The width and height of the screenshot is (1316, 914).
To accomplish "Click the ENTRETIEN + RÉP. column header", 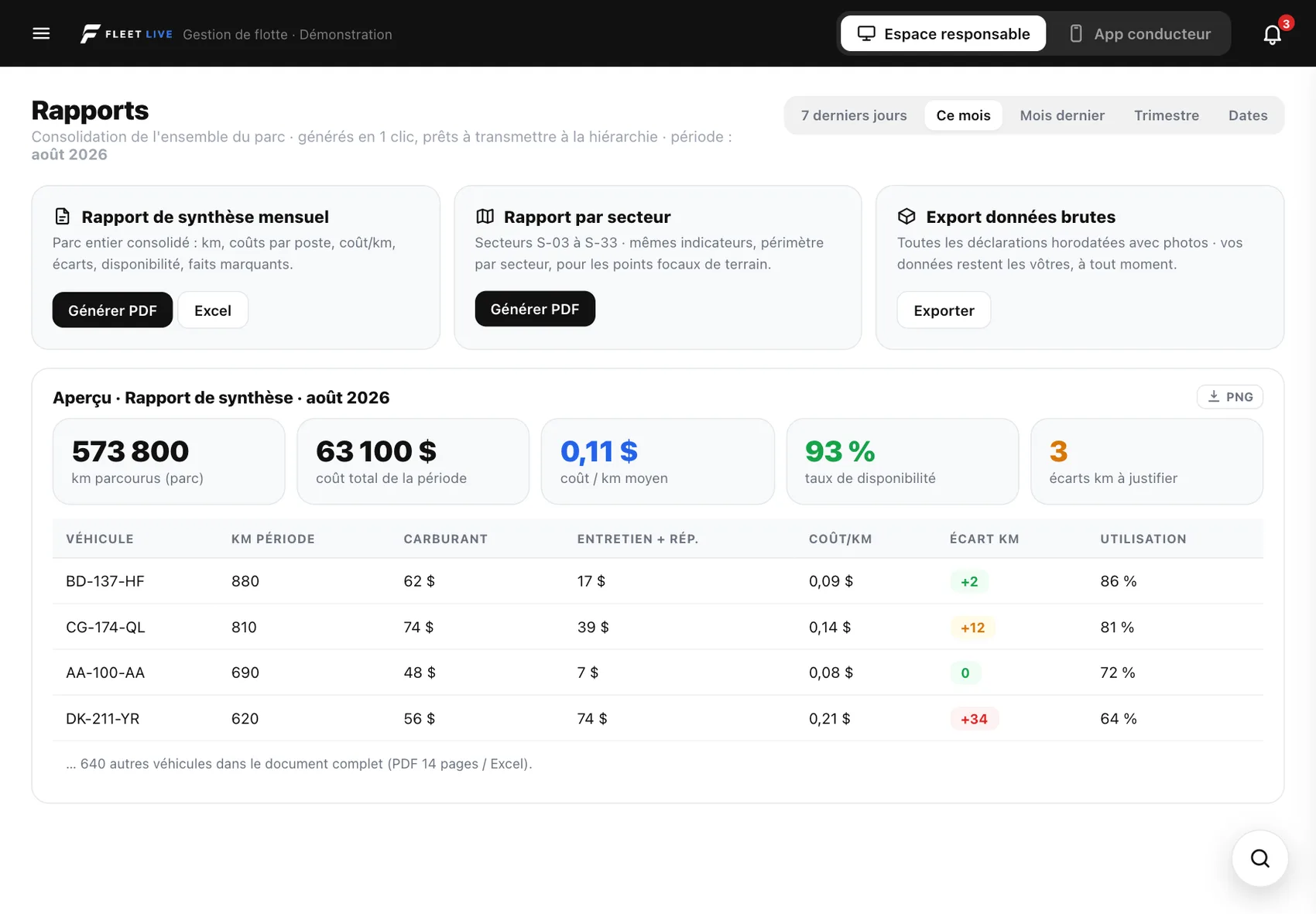I will (638, 539).
